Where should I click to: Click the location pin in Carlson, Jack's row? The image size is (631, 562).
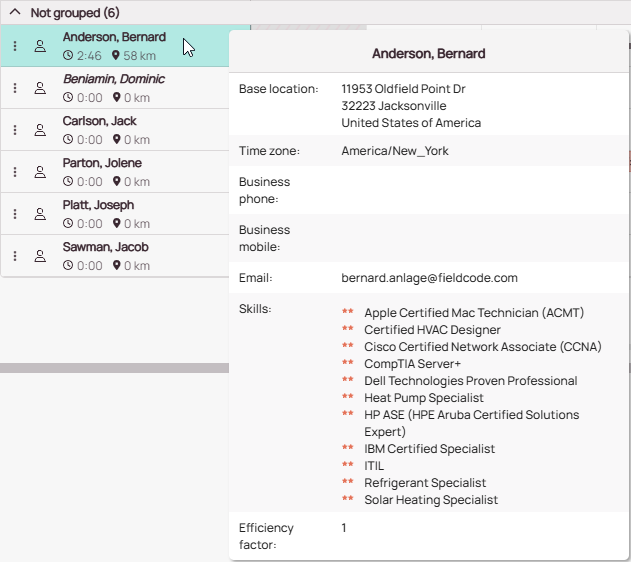tap(117, 139)
